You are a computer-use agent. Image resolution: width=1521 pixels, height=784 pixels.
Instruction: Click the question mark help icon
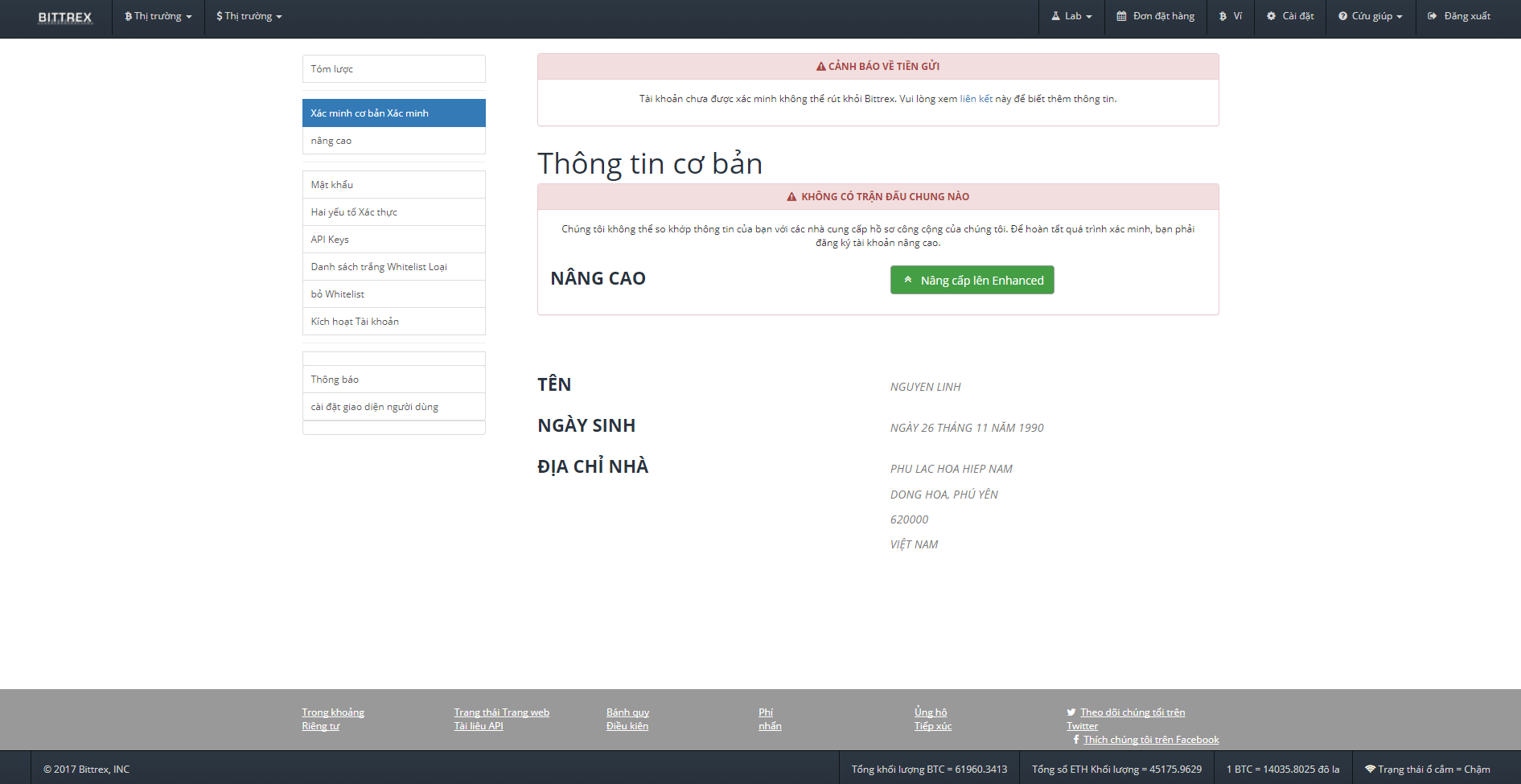point(1342,16)
